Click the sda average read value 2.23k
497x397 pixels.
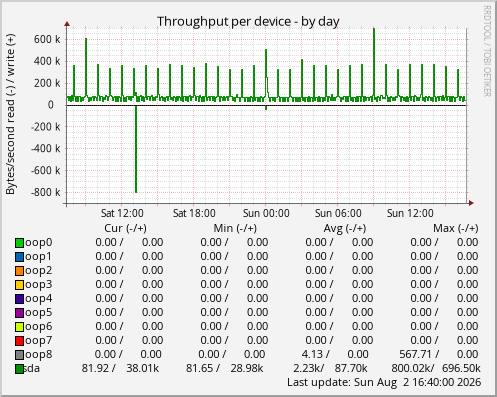click(308, 368)
